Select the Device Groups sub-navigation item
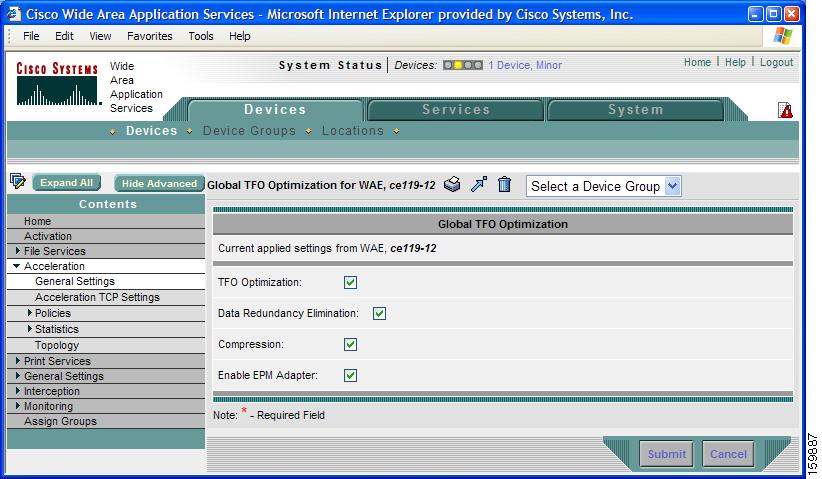The height and width of the screenshot is (479, 822). tap(249, 130)
